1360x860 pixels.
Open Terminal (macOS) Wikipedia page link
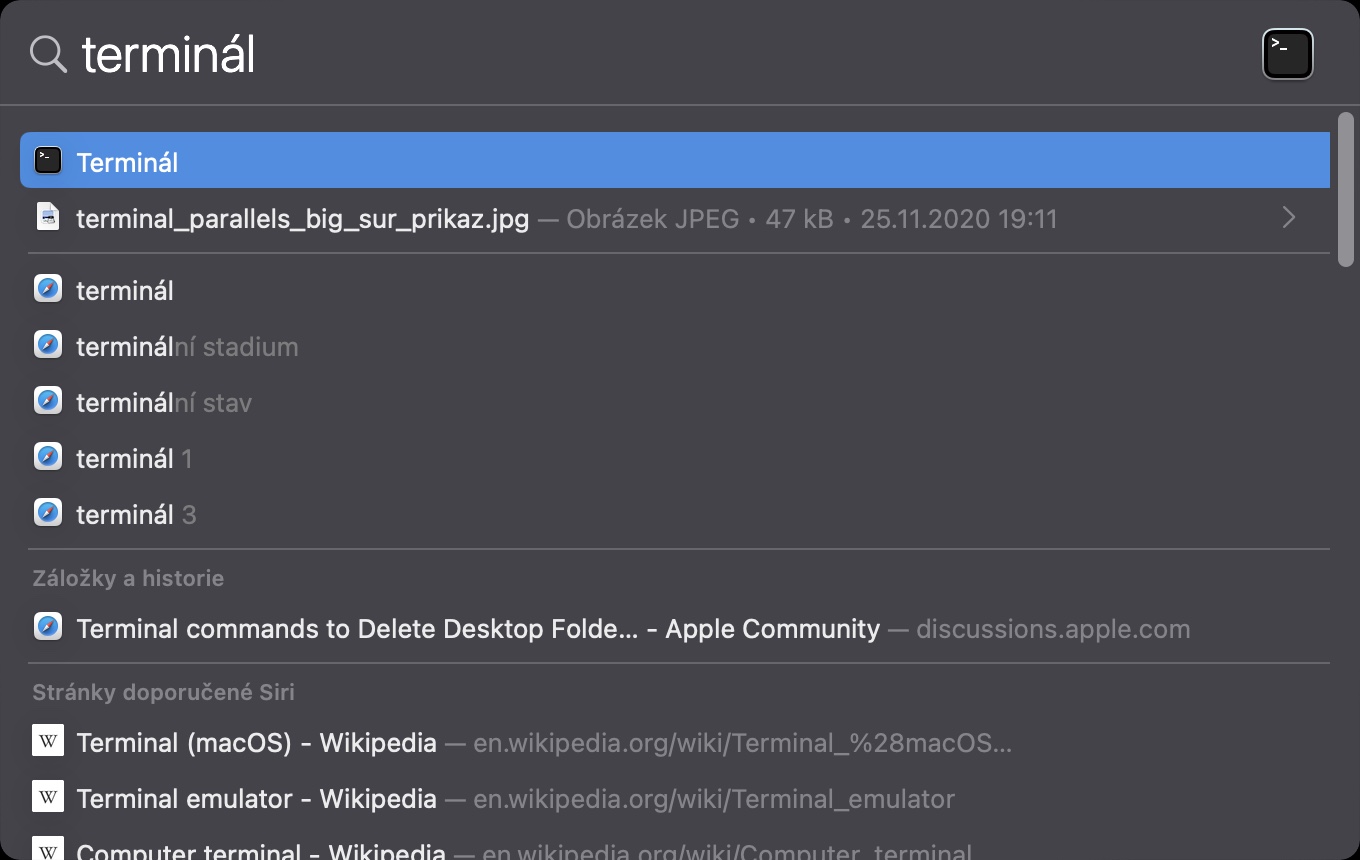(x=256, y=743)
